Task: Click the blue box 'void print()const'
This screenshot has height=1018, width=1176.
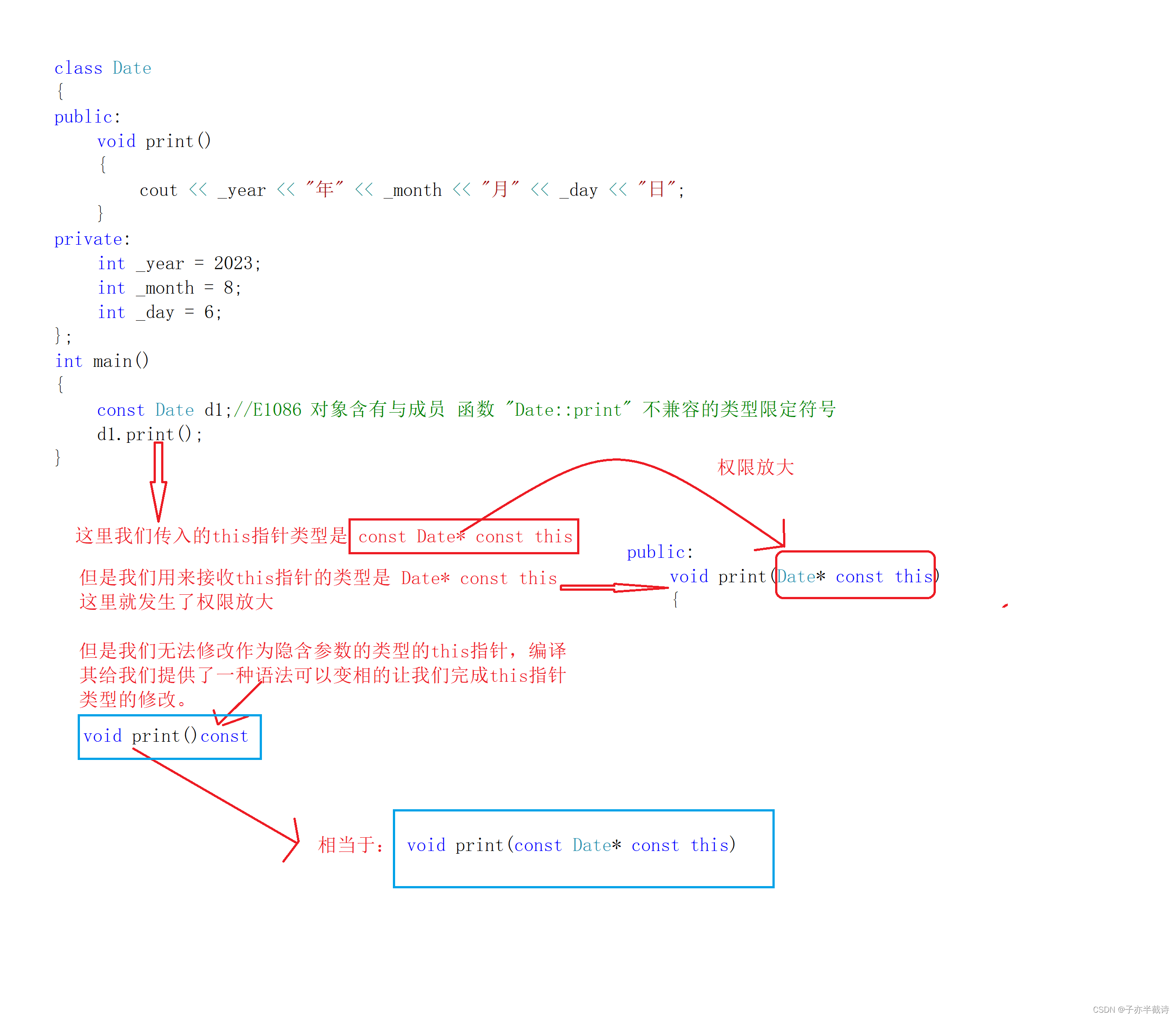Action: click(169, 737)
